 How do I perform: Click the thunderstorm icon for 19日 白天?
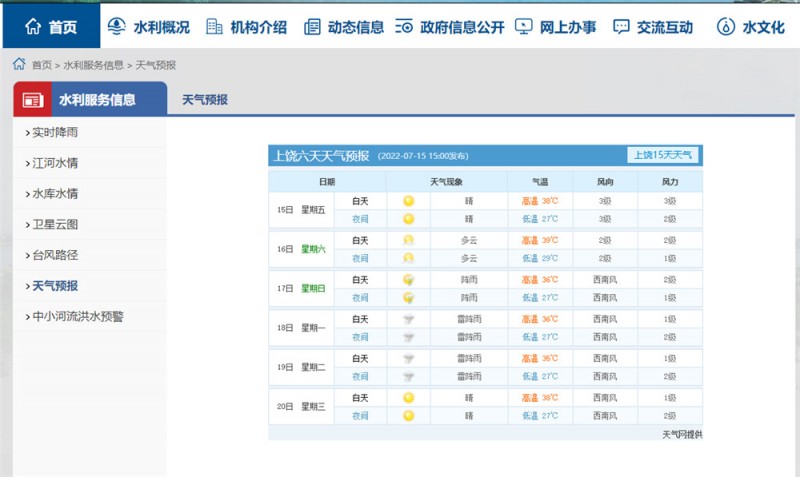click(x=408, y=359)
